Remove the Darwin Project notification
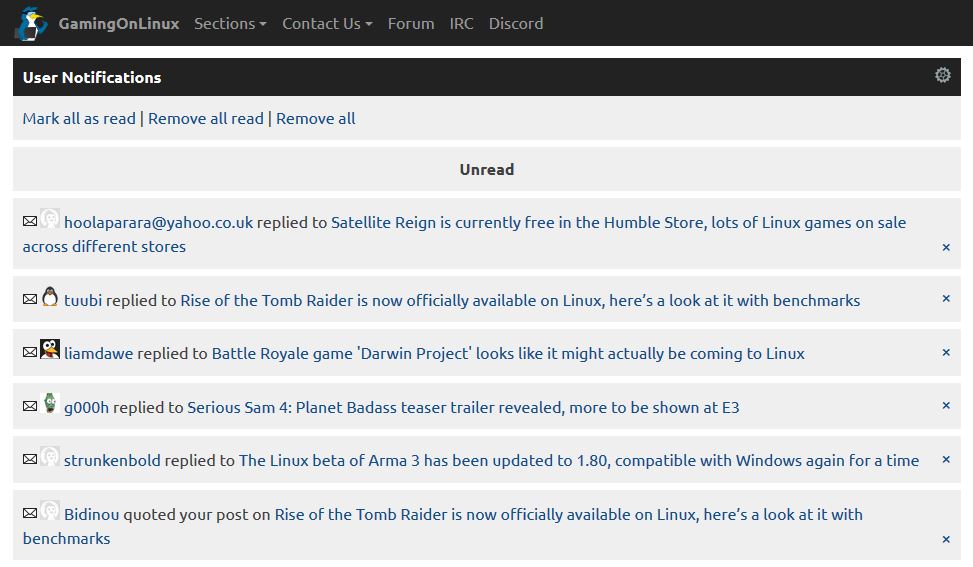Screen dimensions: 973x567 tap(946, 353)
